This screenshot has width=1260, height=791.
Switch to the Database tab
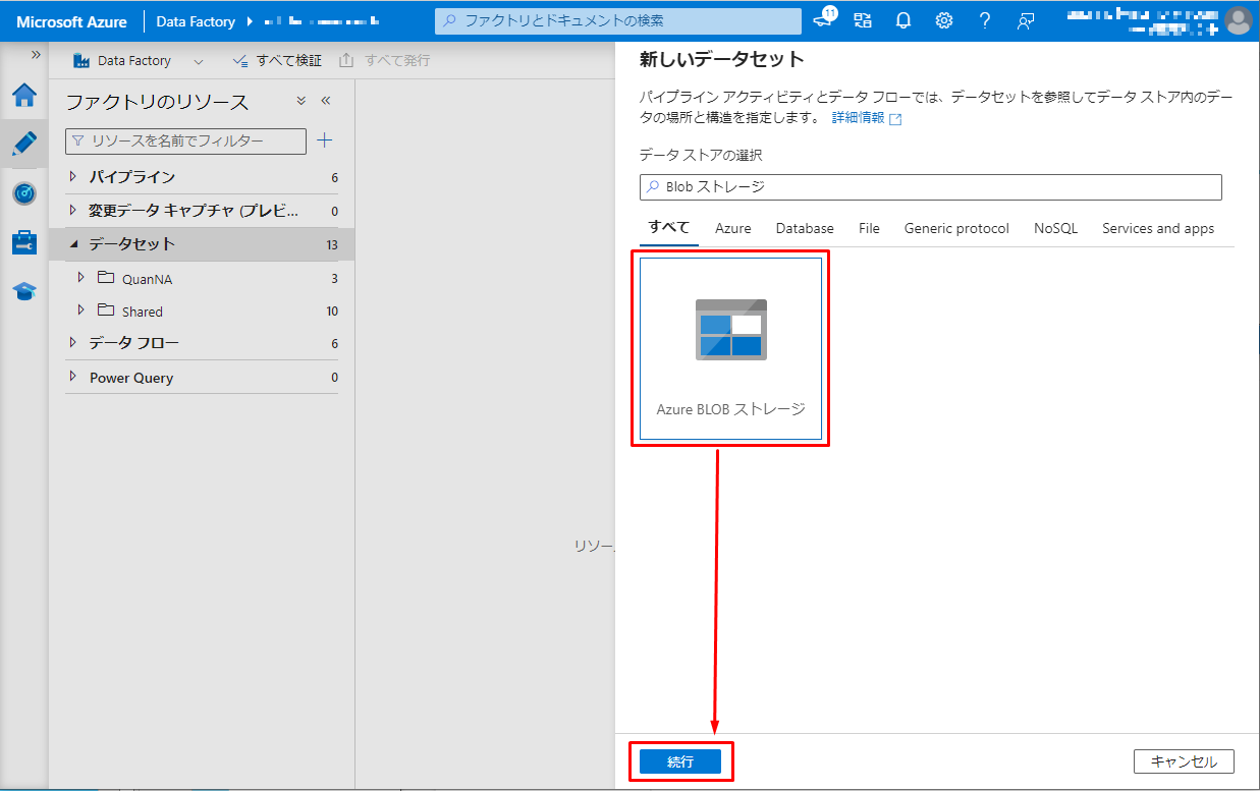pyautogui.click(x=804, y=228)
